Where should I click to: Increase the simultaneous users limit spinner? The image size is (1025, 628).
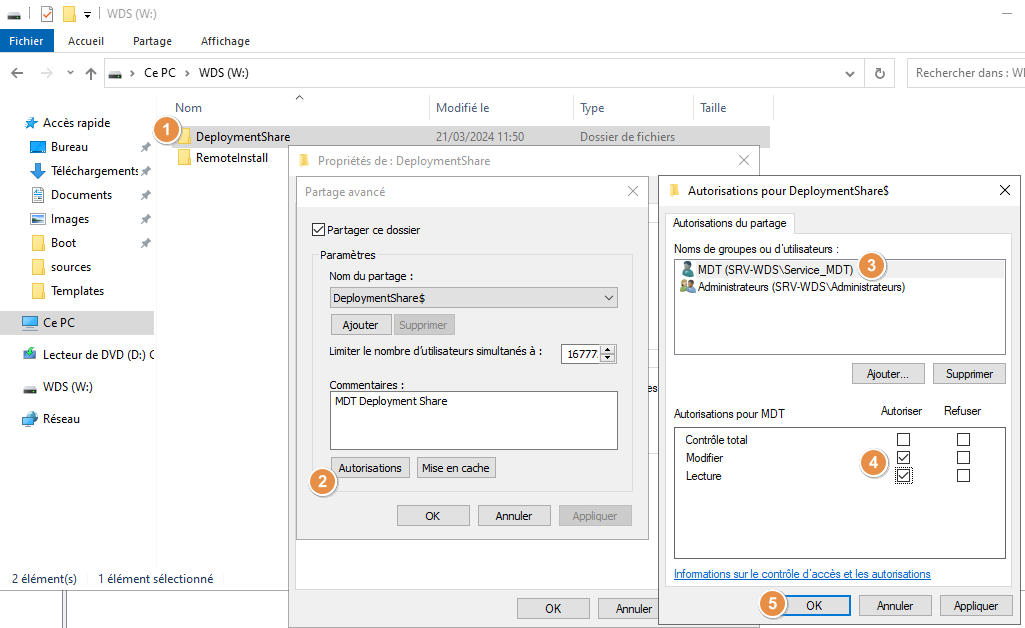(609, 349)
